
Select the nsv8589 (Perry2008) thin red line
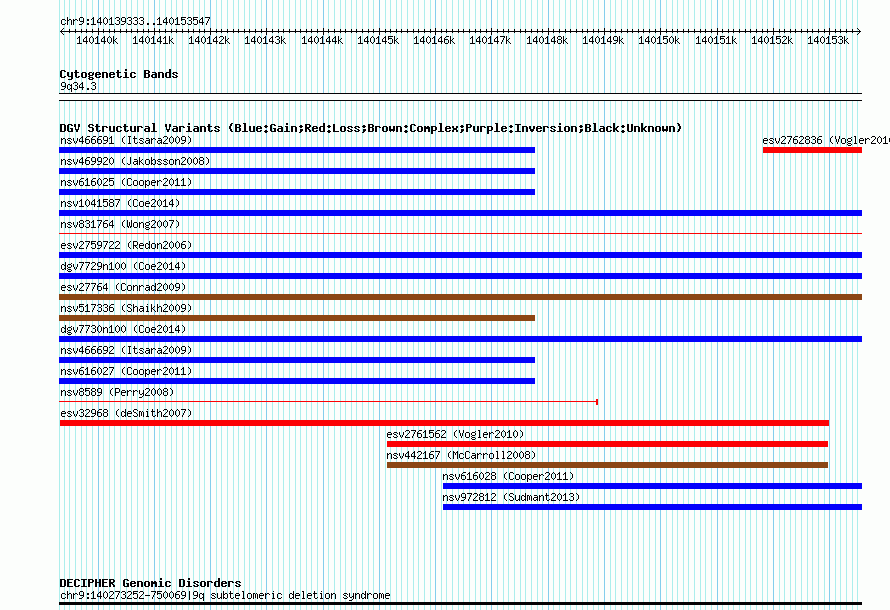pos(329,402)
